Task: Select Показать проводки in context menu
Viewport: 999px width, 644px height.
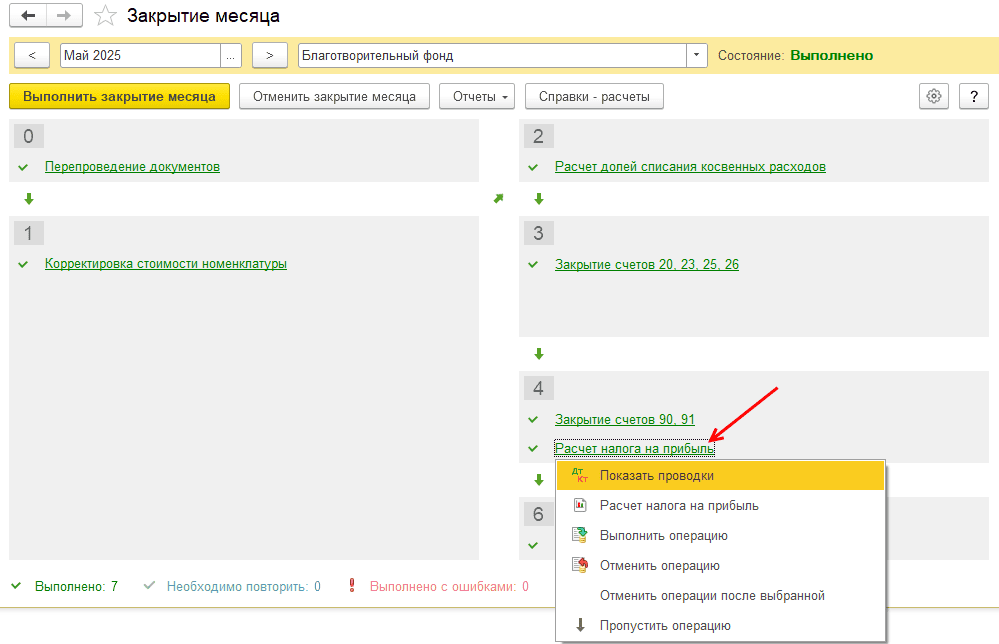Action: click(656, 475)
